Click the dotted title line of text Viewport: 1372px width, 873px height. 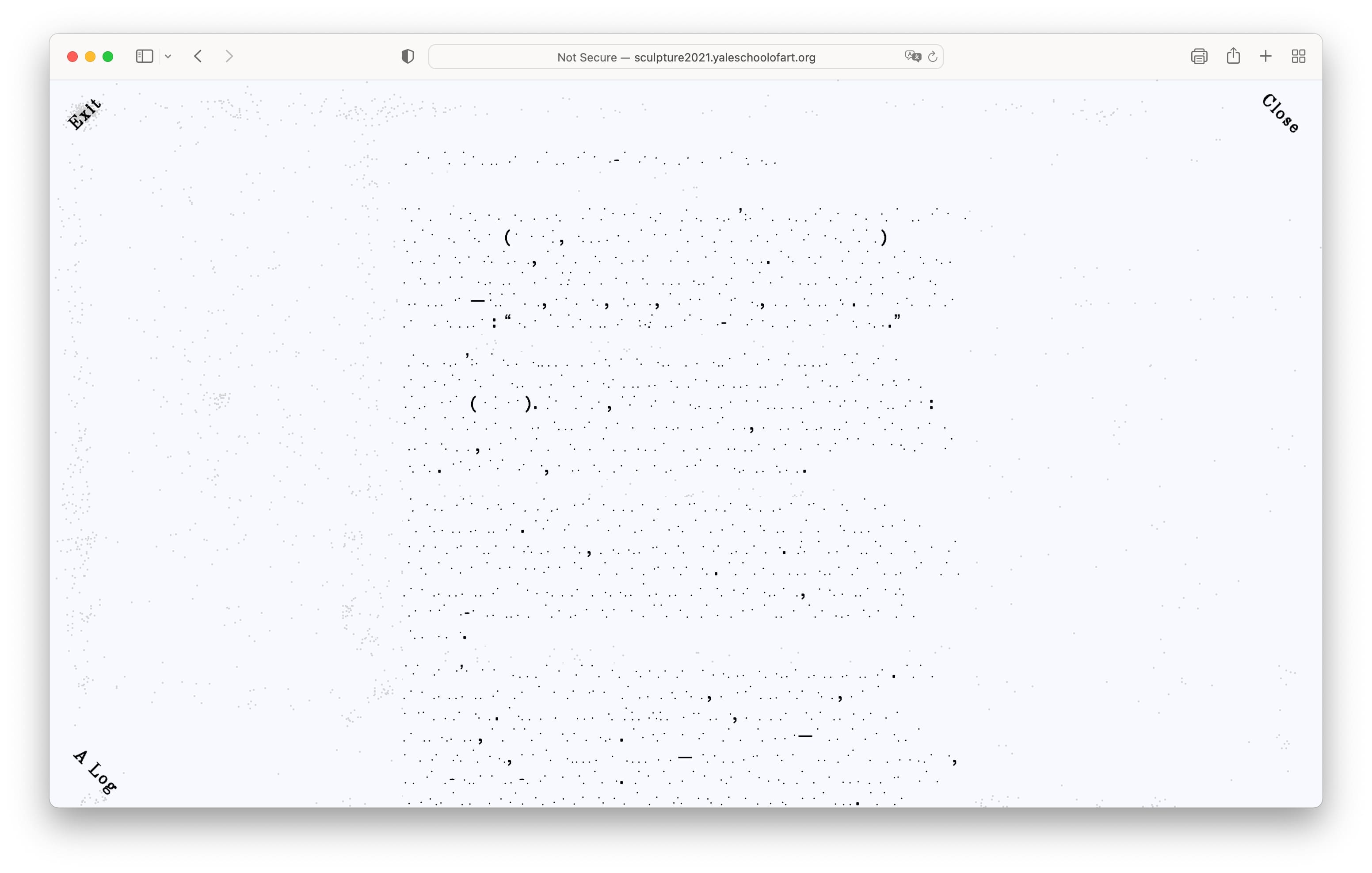[x=590, y=158]
